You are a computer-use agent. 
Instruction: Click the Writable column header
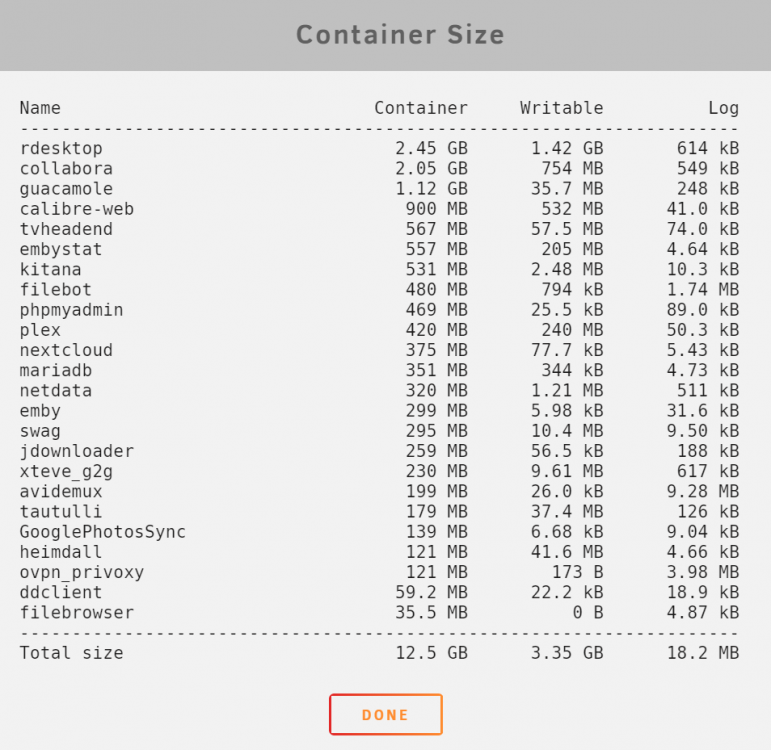point(562,108)
